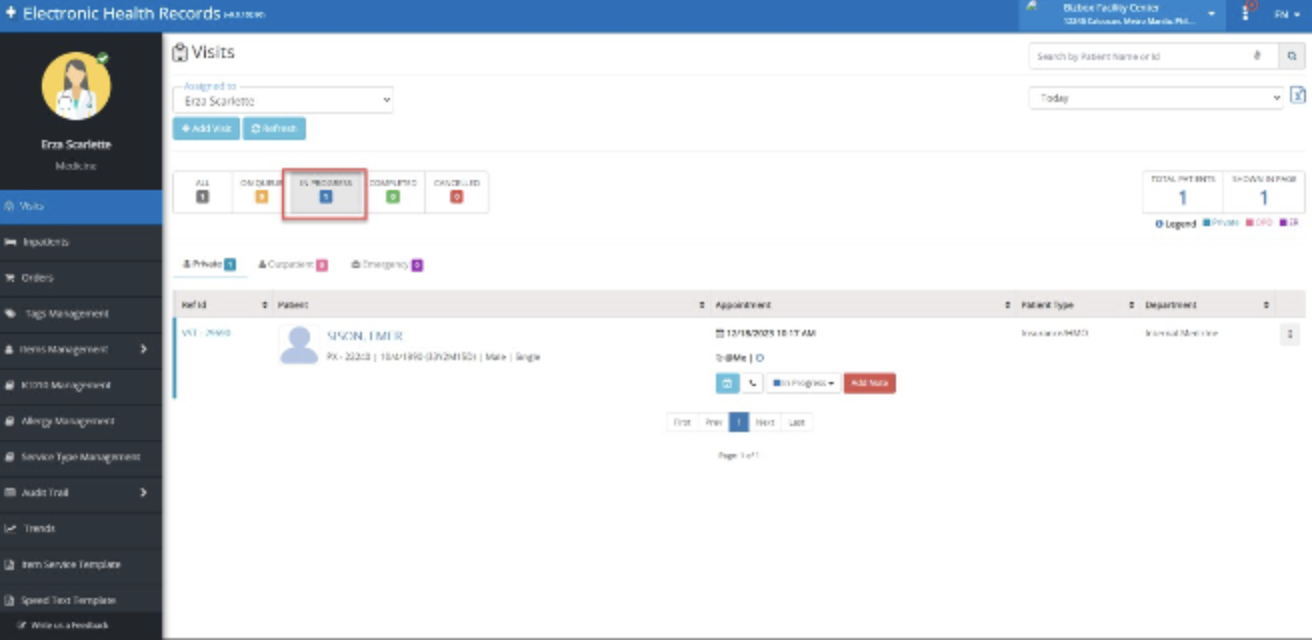Click Erza Scarlette's profile avatar
The width and height of the screenshot is (1312, 640).
click(x=76, y=86)
